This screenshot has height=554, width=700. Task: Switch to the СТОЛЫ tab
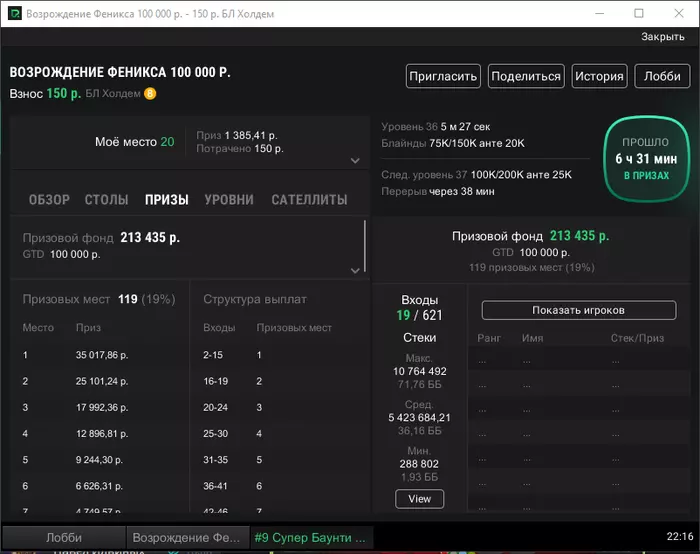[x=106, y=200]
